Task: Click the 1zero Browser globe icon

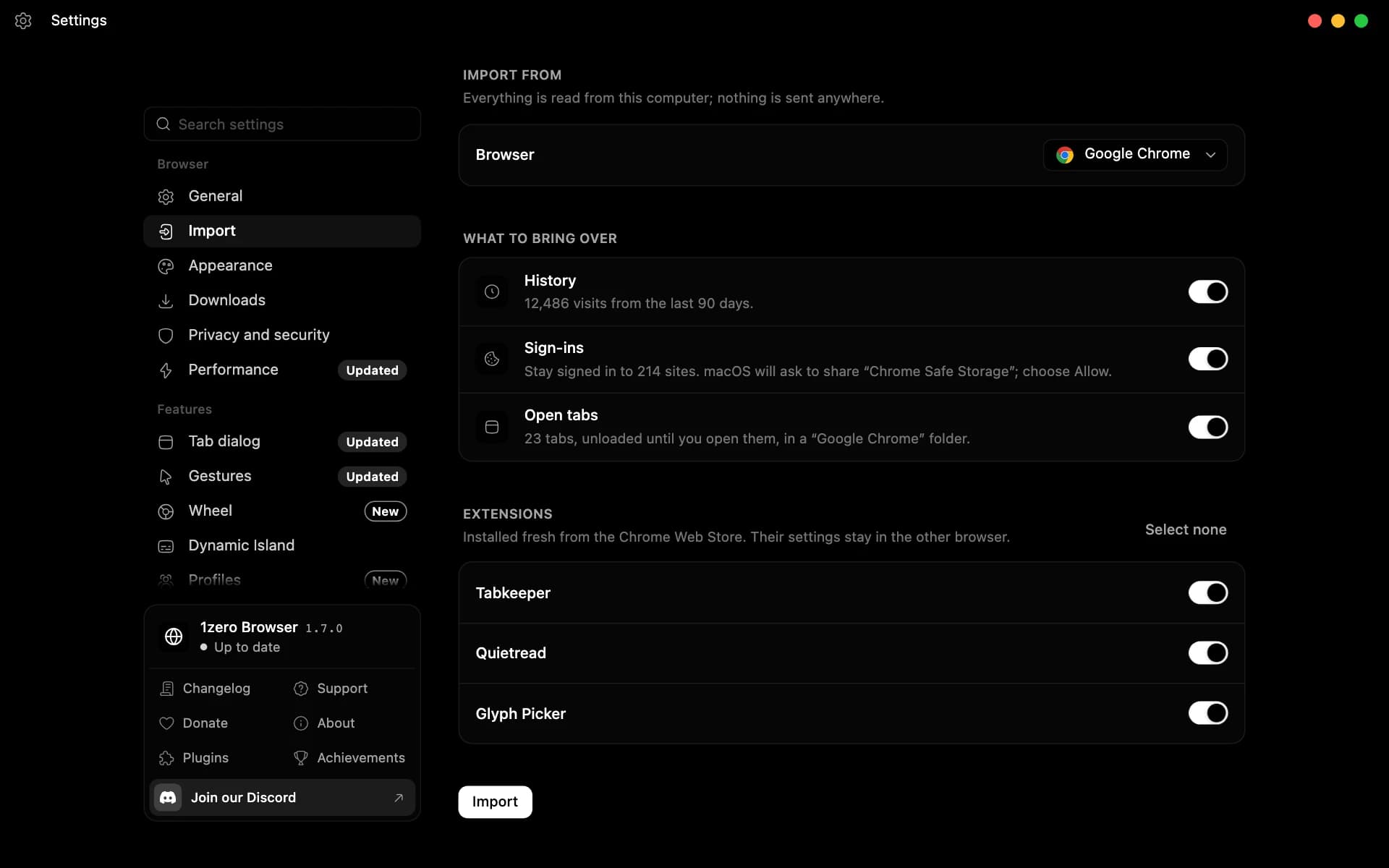Action: 174,637
